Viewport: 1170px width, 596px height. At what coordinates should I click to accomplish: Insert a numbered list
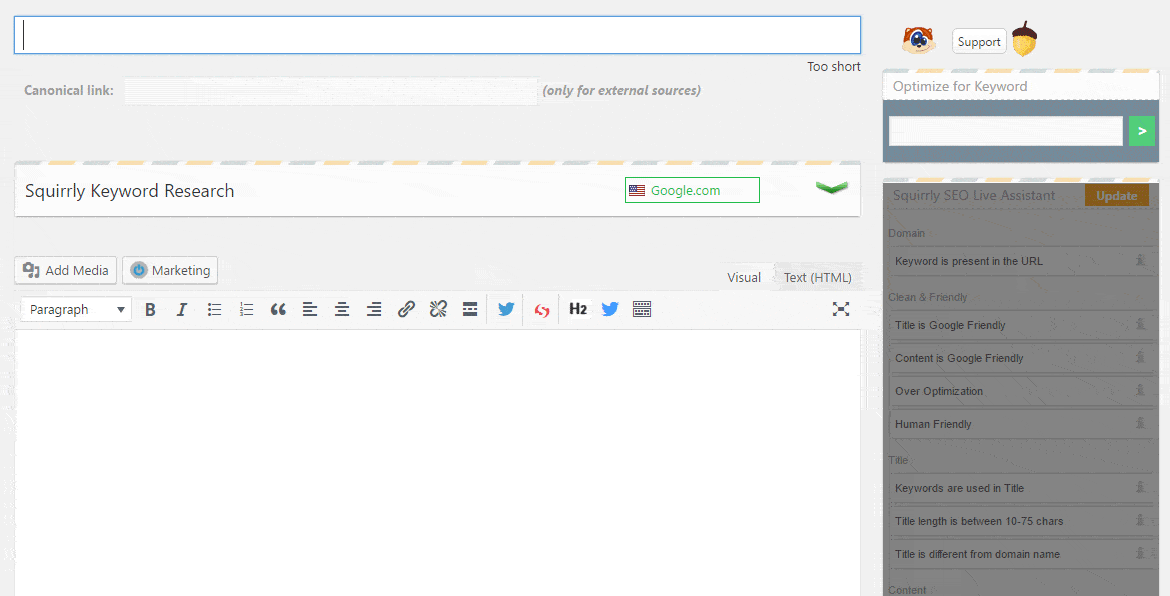pyautogui.click(x=246, y=310)
